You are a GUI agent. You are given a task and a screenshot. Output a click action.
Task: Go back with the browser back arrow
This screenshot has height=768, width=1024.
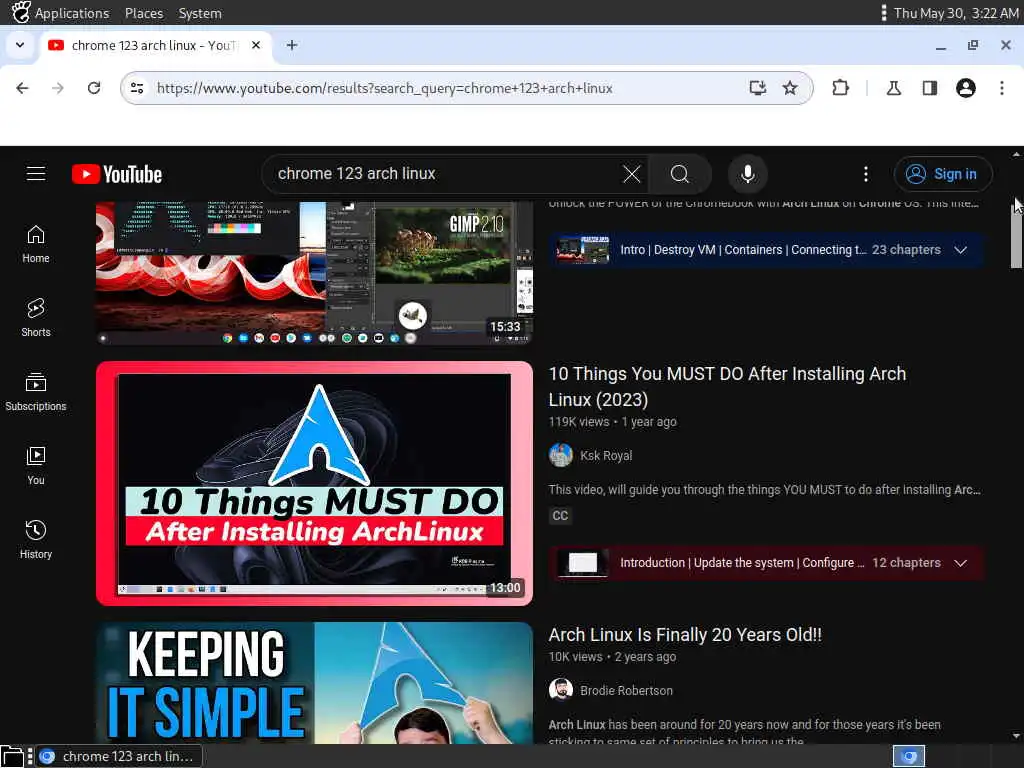[22, 88]
